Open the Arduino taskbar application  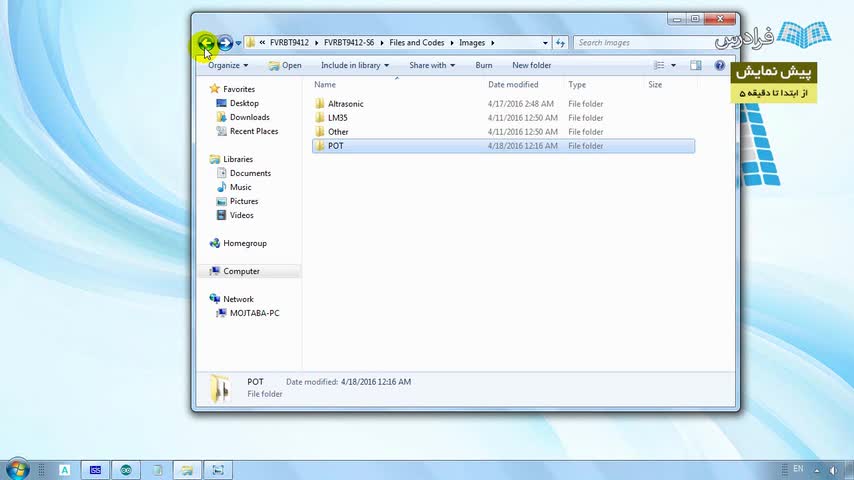pyautogui.click(x=126, y=470)
